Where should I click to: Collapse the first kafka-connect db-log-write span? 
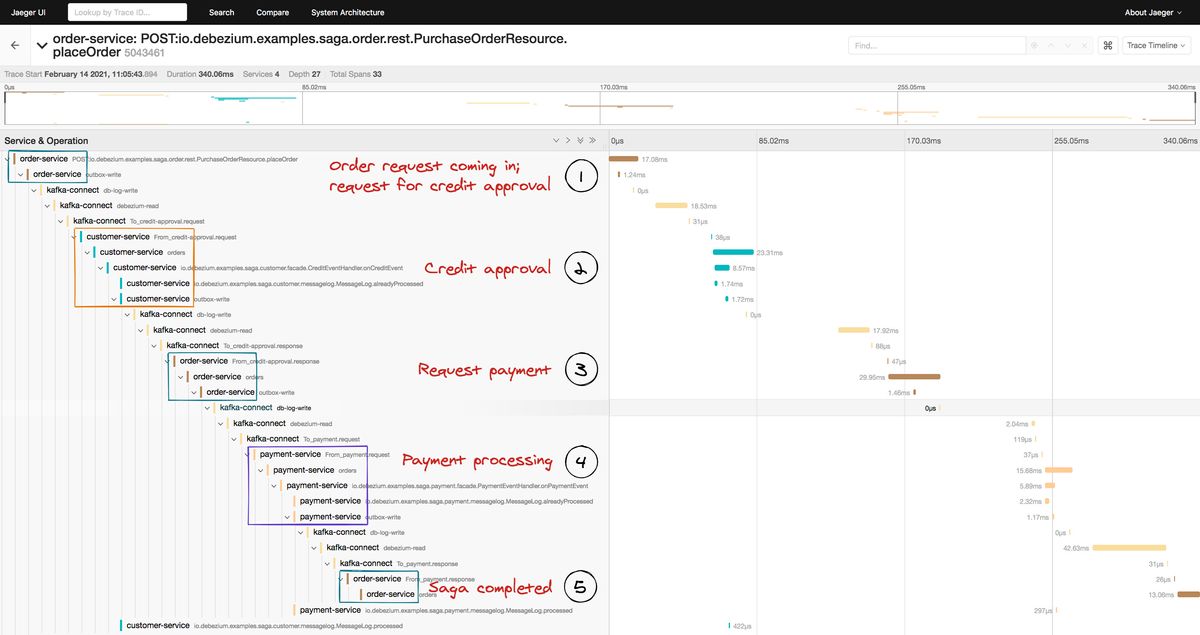(34, 190)
